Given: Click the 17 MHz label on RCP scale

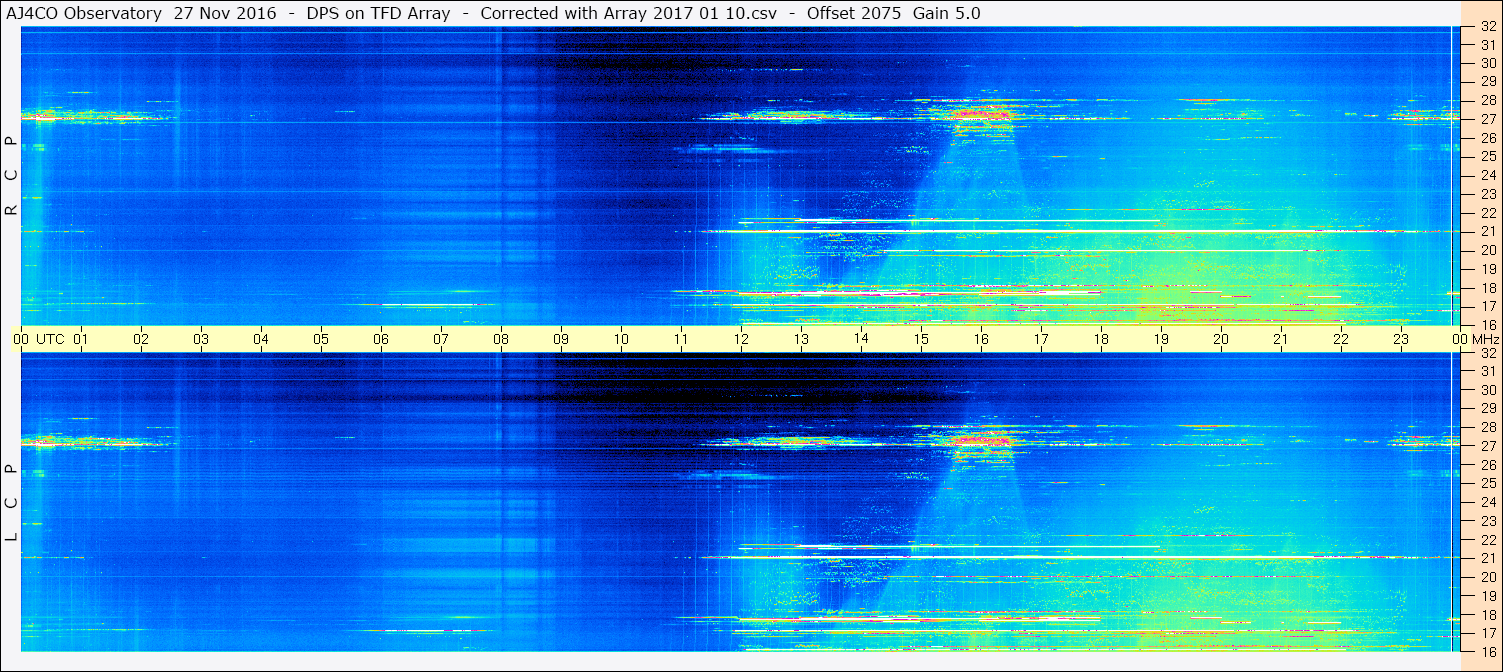Looking at the screenshot, I should coord(1488,306).
